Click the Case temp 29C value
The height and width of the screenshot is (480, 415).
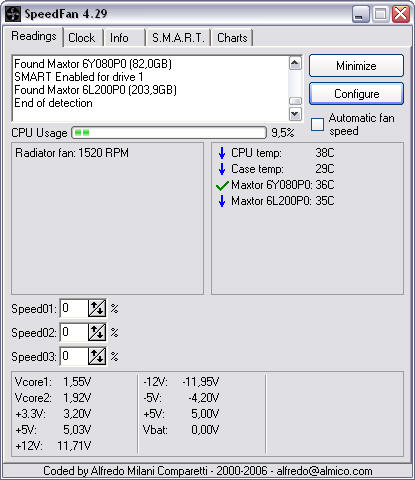pyautogui.click(x=325, y=169)
